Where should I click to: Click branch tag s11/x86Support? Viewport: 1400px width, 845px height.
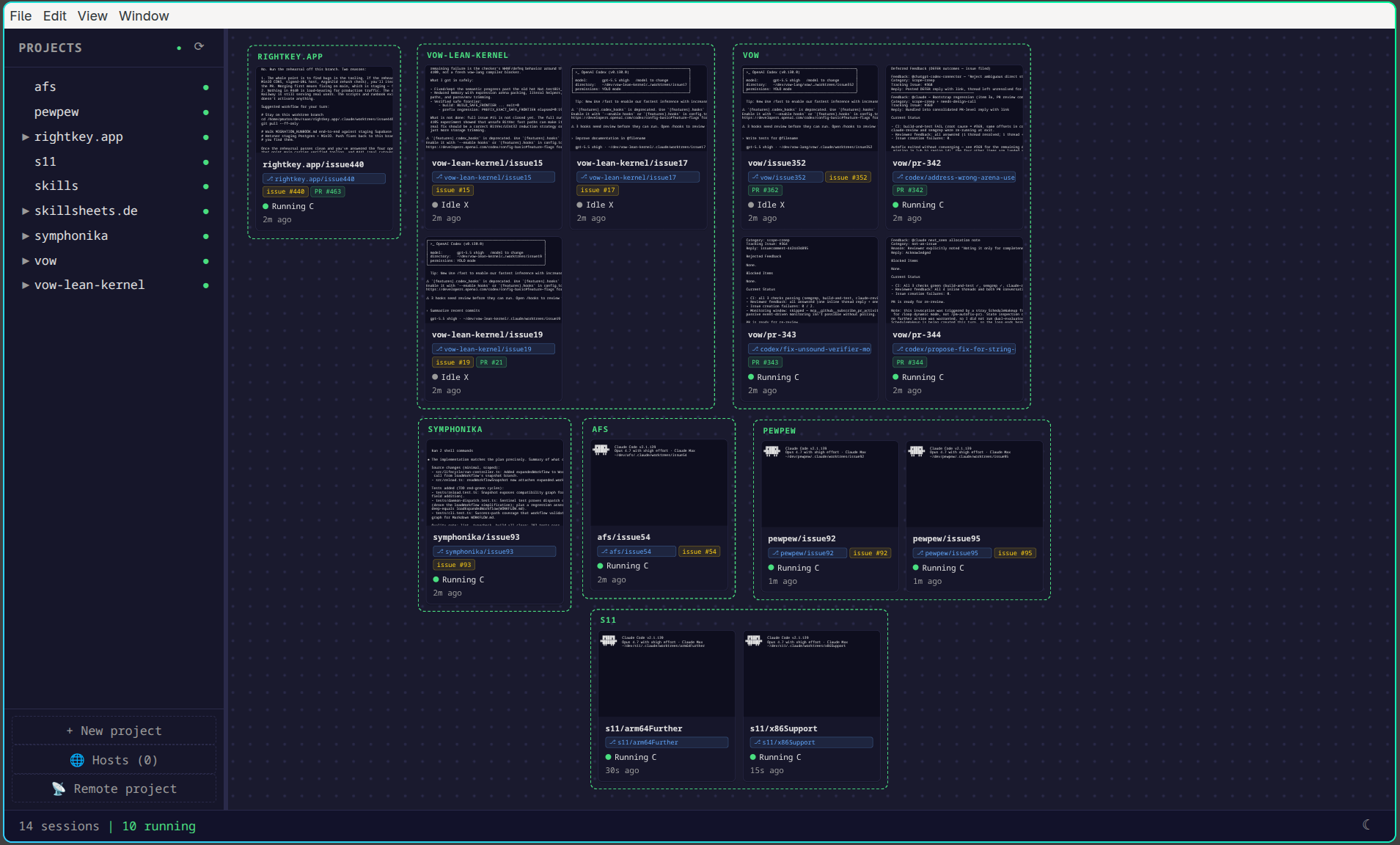click(x=811, y=742)
